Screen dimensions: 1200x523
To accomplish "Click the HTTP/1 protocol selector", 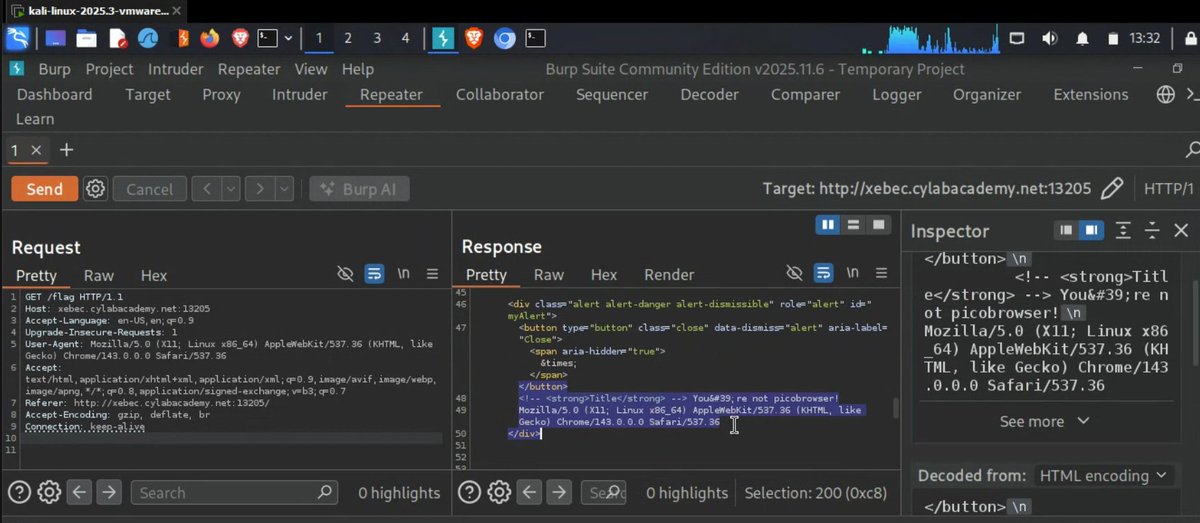I will pyautogui.click(x=1168, y=188).
